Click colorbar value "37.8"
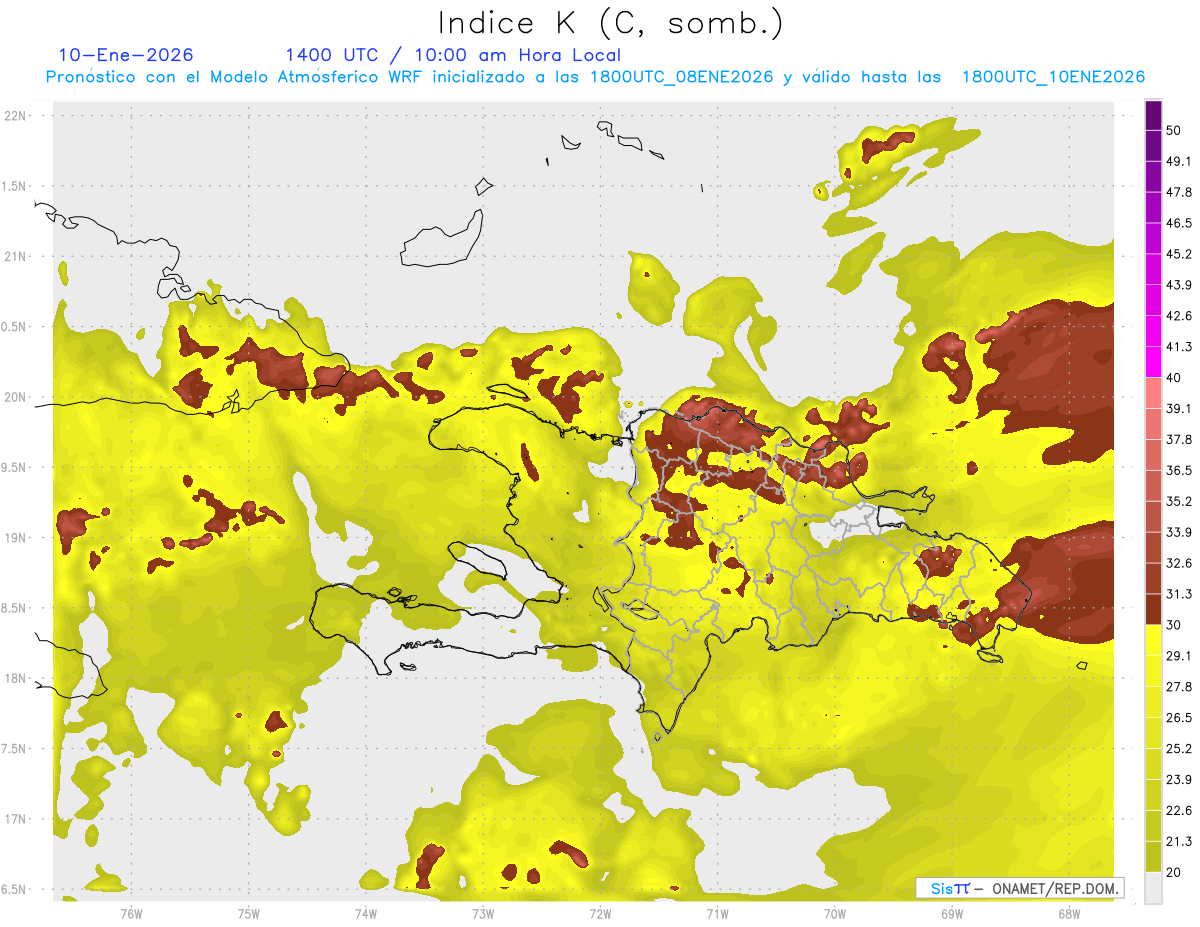 click(x=1179, y=440)
